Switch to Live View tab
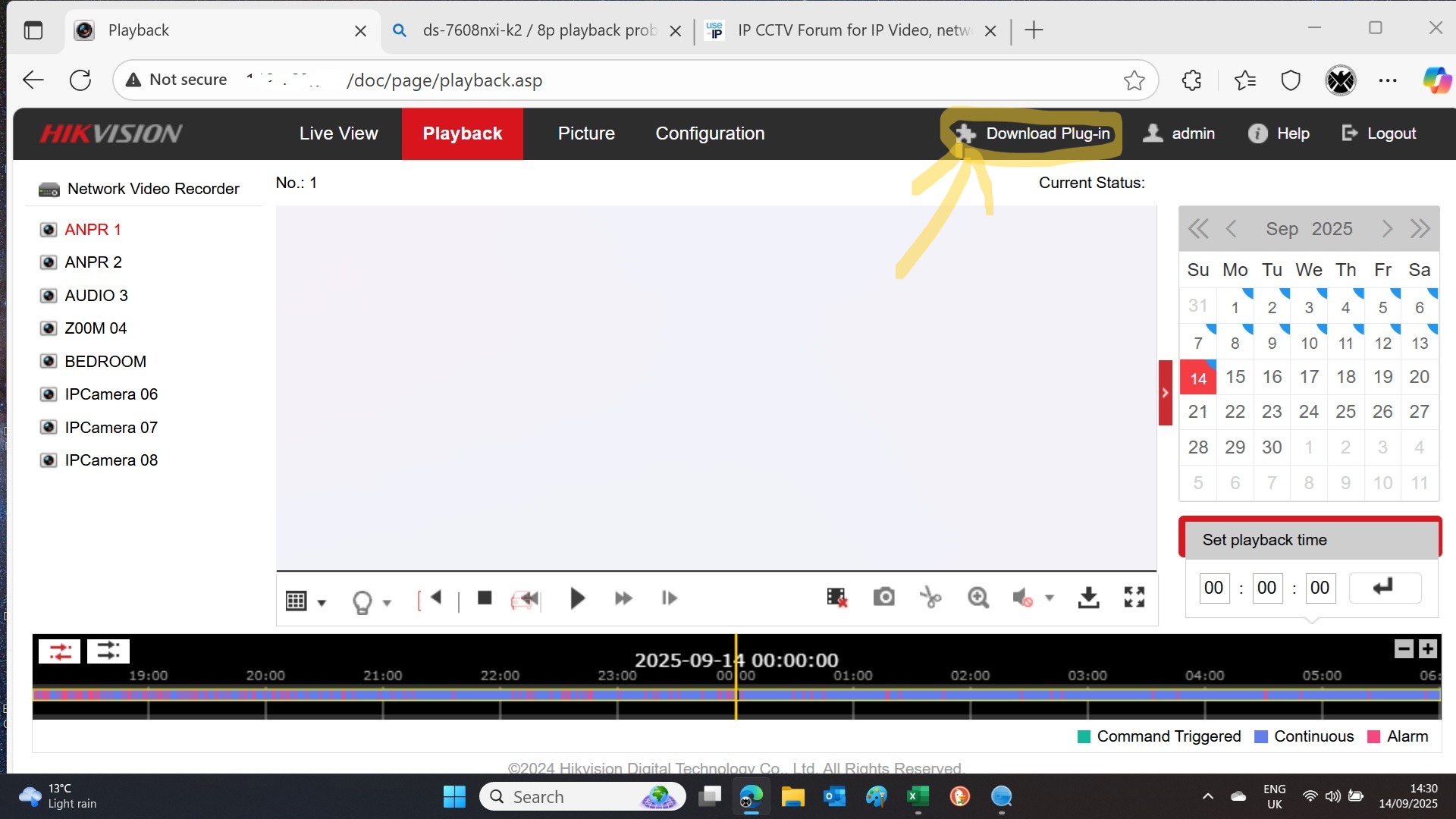 click(338, 133)
